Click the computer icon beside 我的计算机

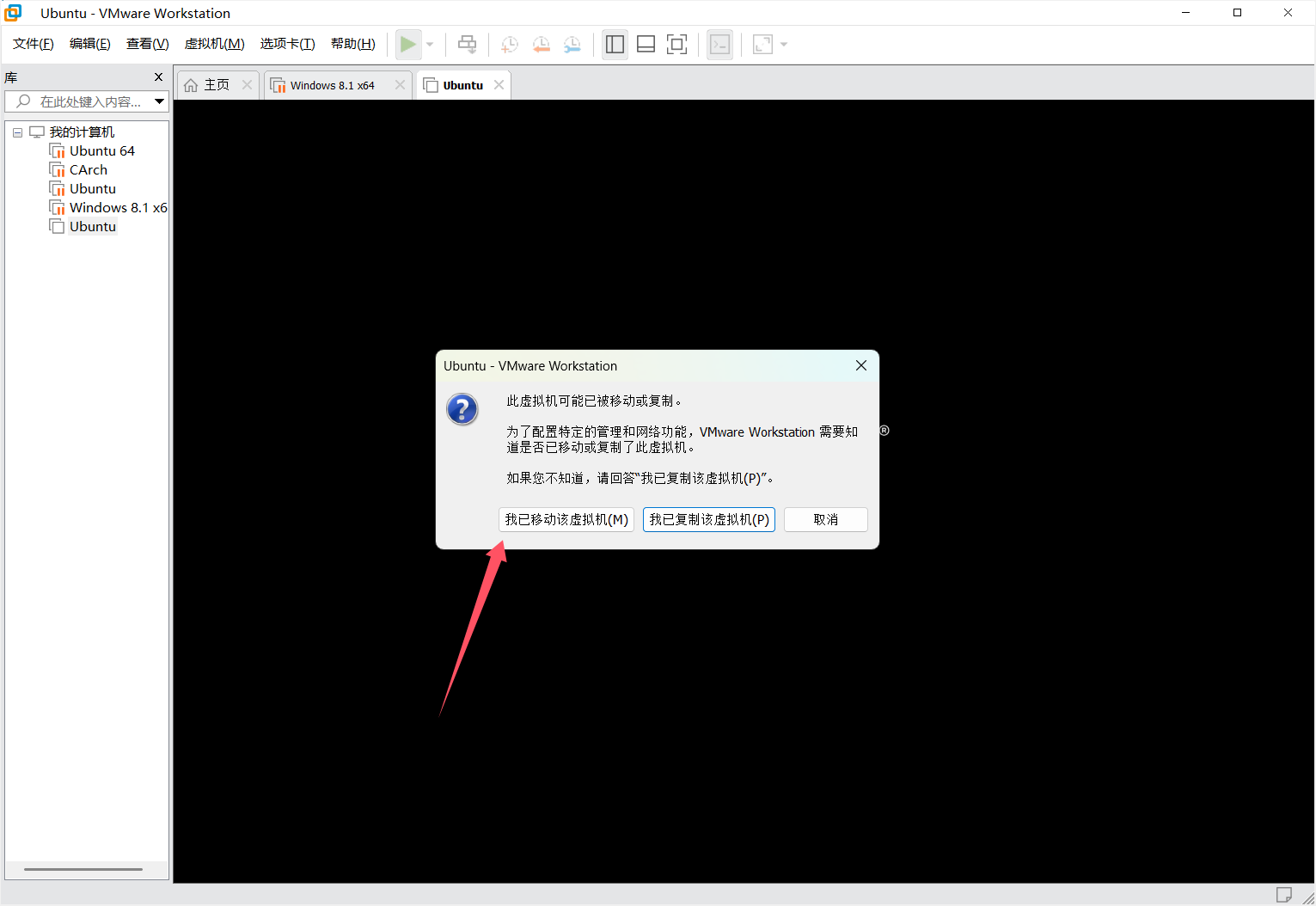point(37,132)
